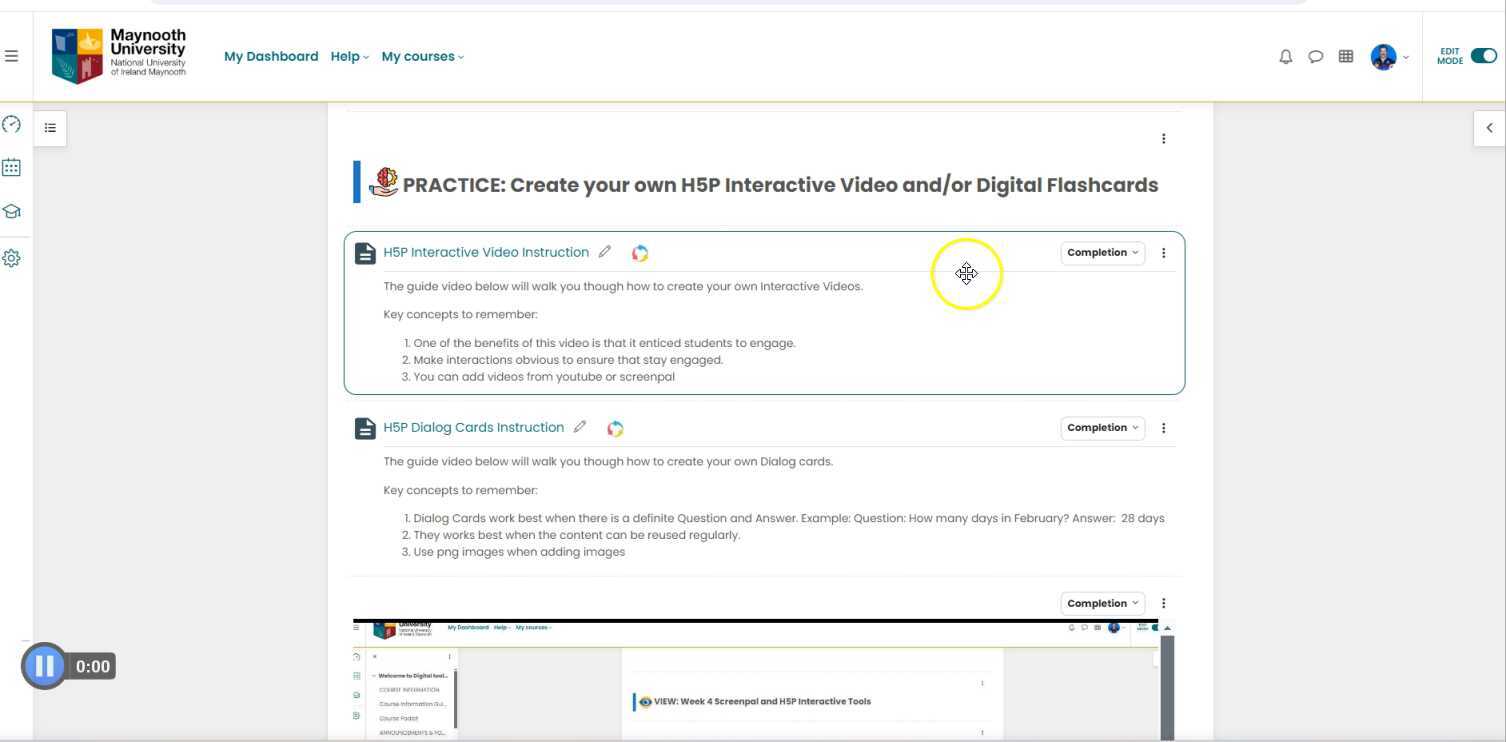
Task: Click the Maynooth University logo
Action: [x=119, y=56]
